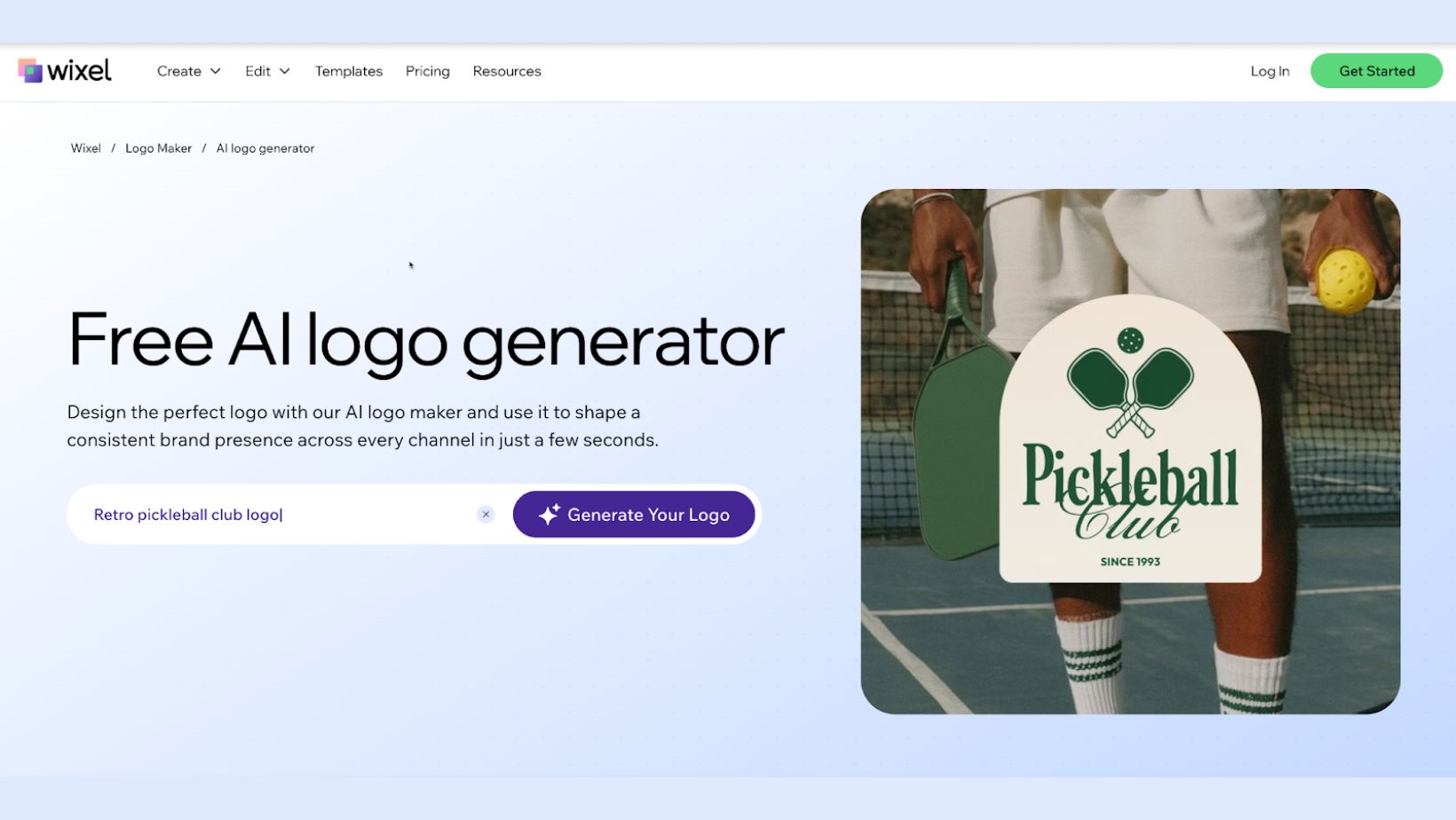Click into the logo prompt text field
The image size is (1456, 820).
click(x=280, y=515)
